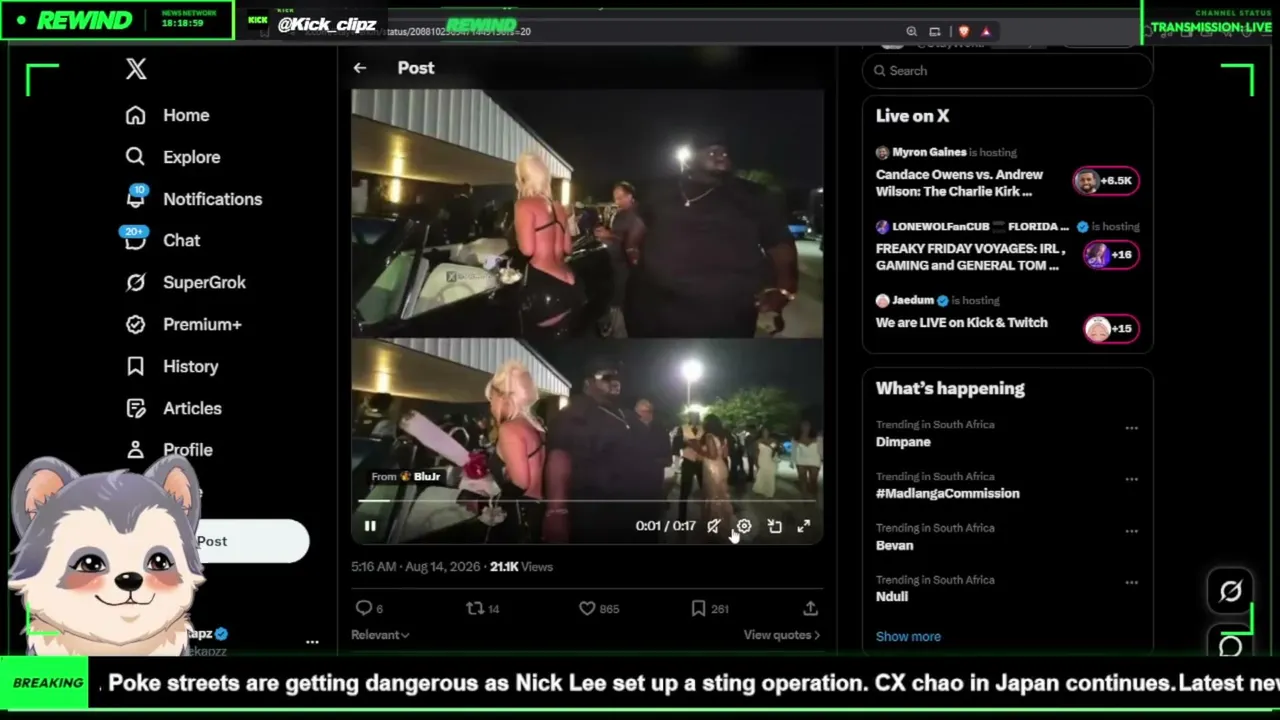Open the Dimpane trending topic
Screen dimensions: 1280x720
click(903, 442)
